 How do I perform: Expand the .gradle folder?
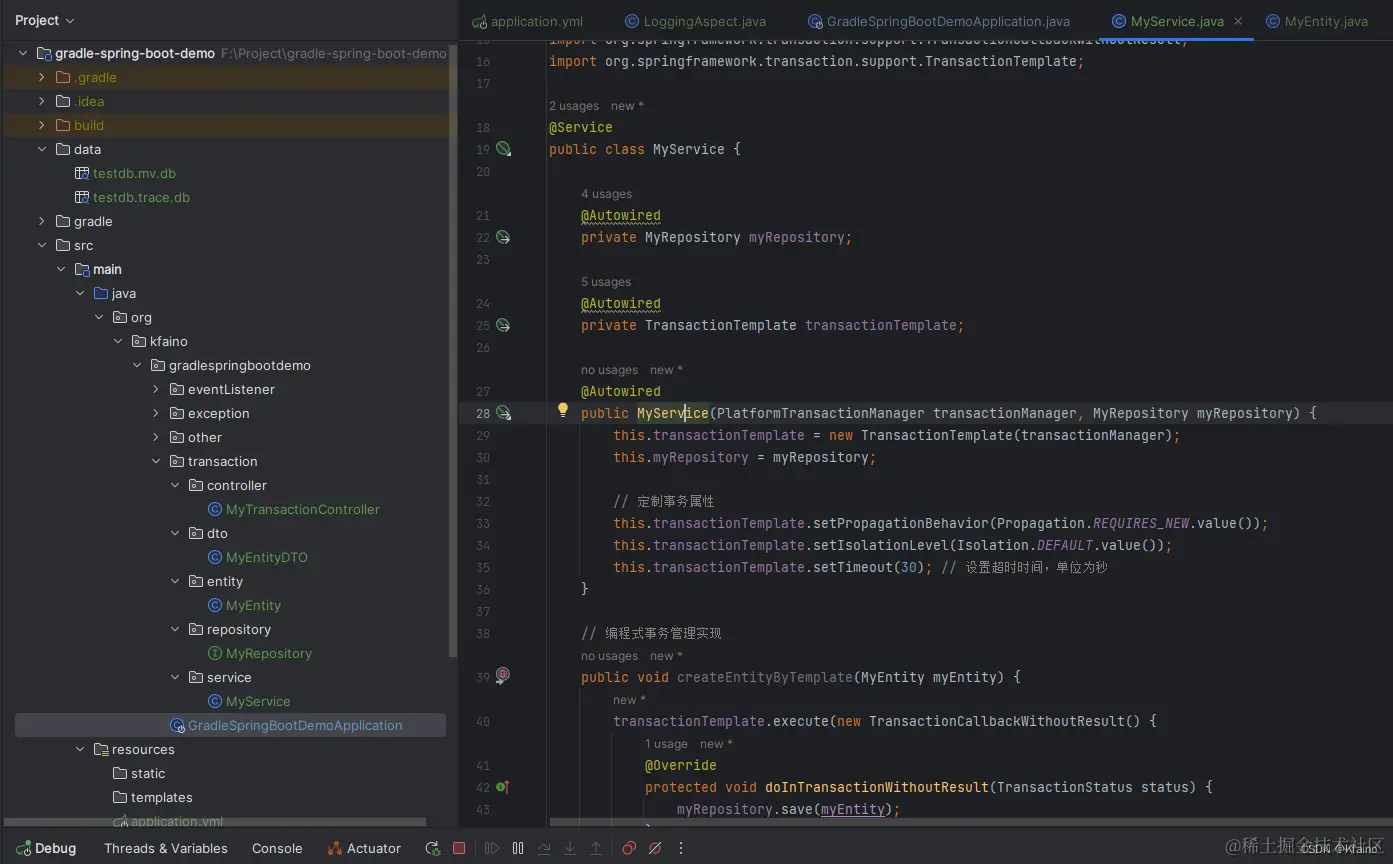(x=41, y=77)
